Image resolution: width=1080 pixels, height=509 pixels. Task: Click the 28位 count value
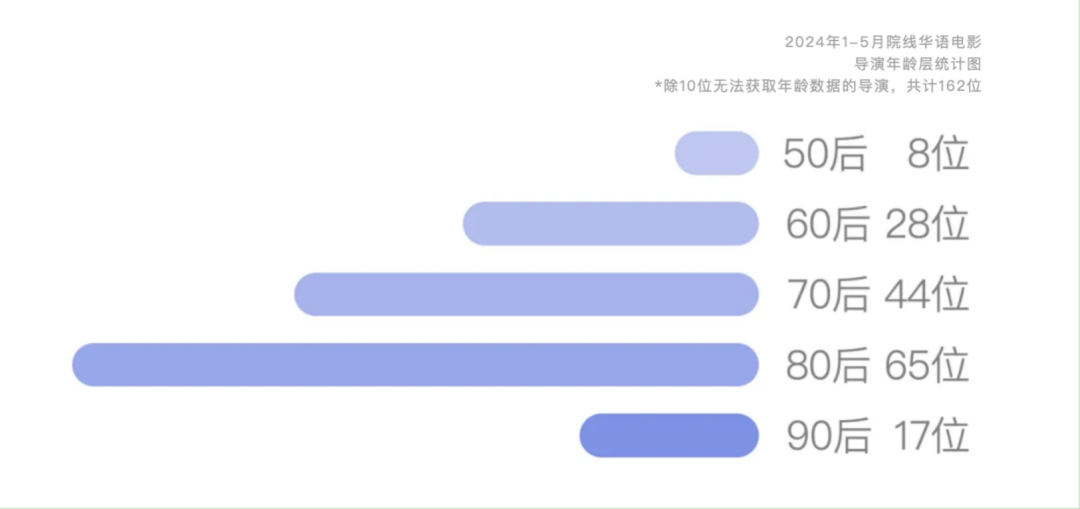927,225
